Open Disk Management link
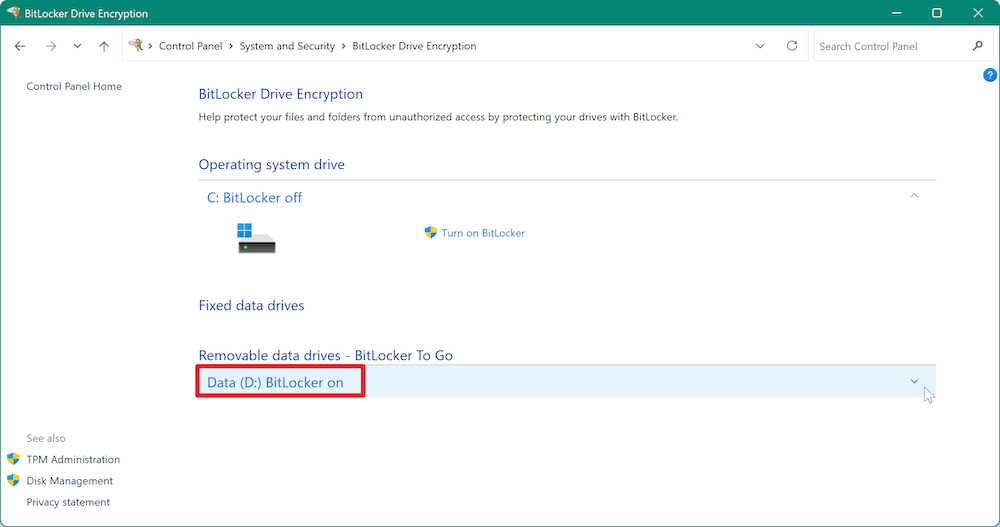The image size is (1000, 527). tap(70, 480)
